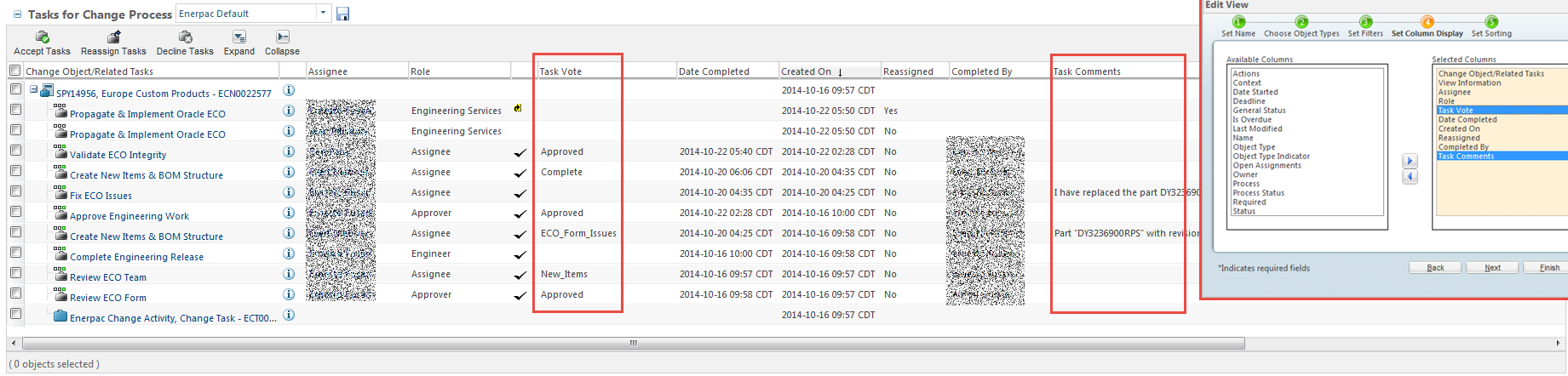Click the right arrow to add a column
This screenshot has width=1568, height=376.
pyautogui.click(x=1410, y=161)
